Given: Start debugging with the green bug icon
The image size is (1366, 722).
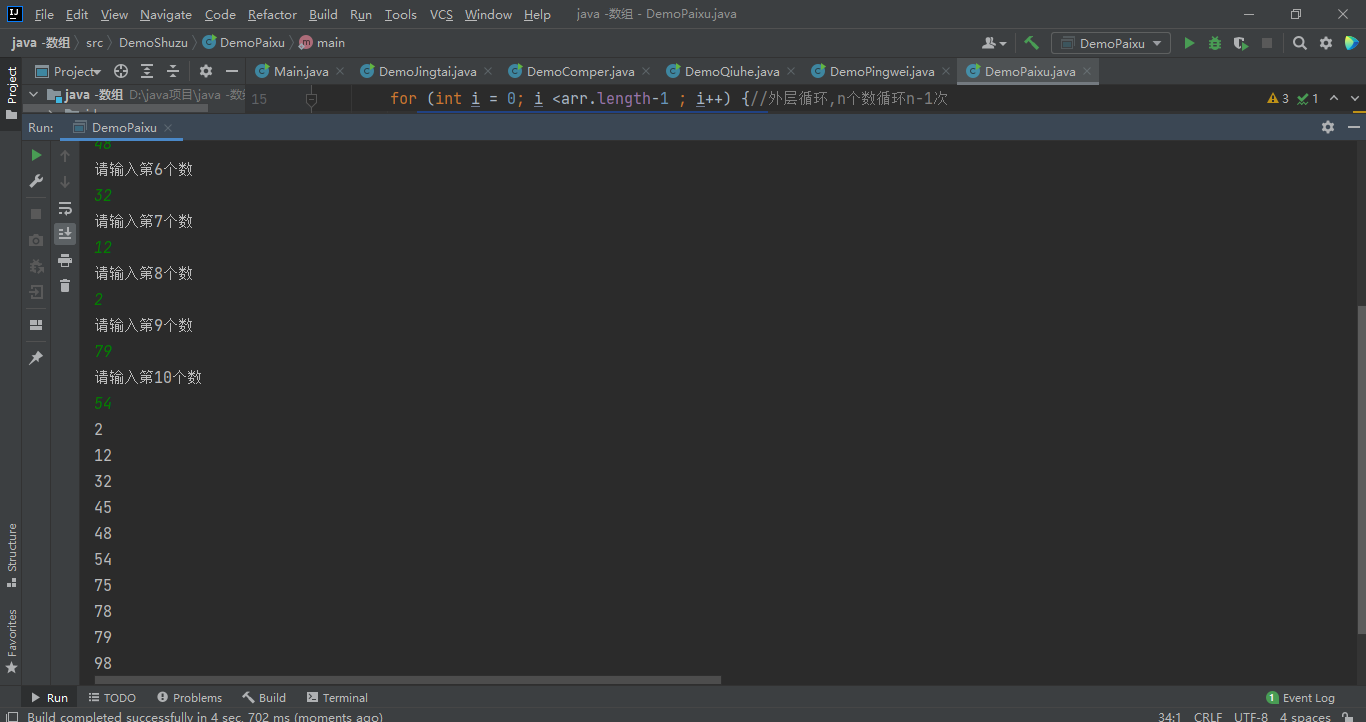Looking at the screenshot, I should click(1215, 43).
